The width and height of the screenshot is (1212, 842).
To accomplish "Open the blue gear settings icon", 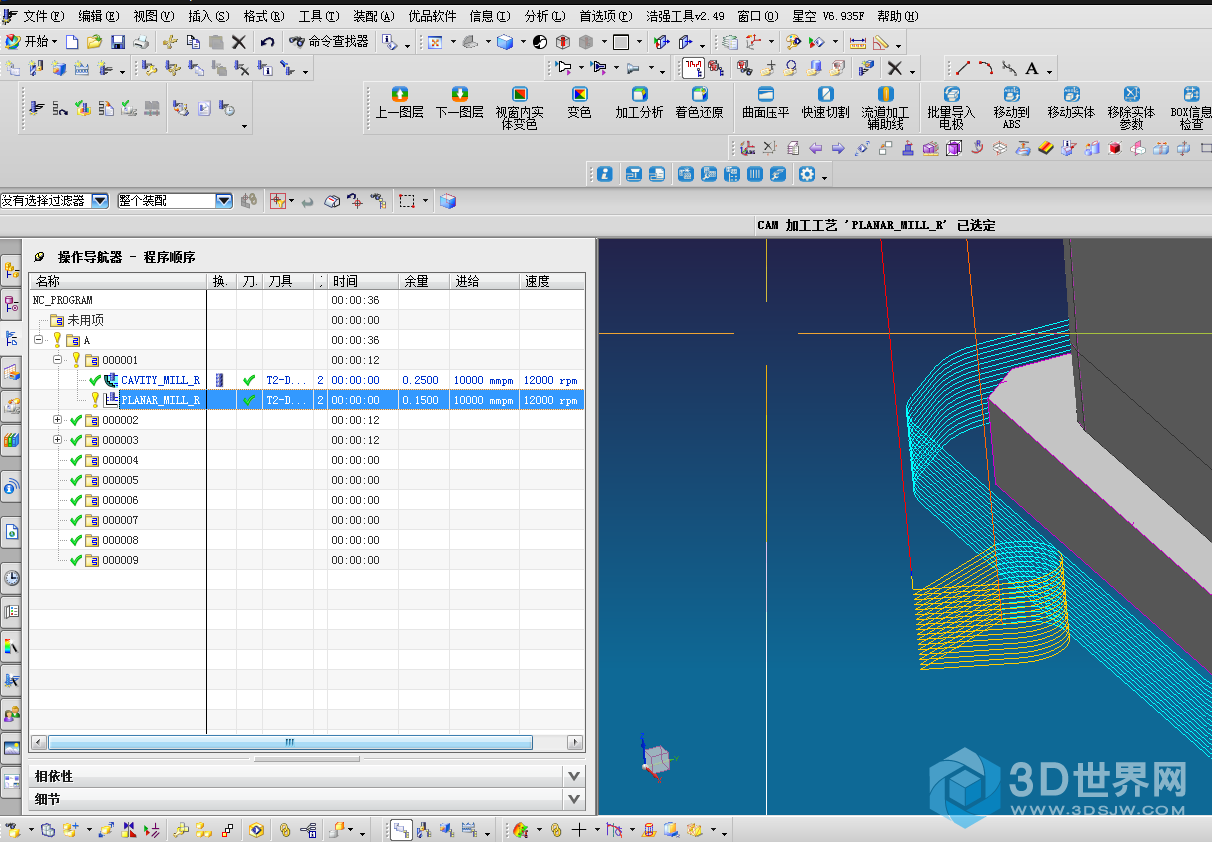I will pyautogui.click(x=806, y=174).
